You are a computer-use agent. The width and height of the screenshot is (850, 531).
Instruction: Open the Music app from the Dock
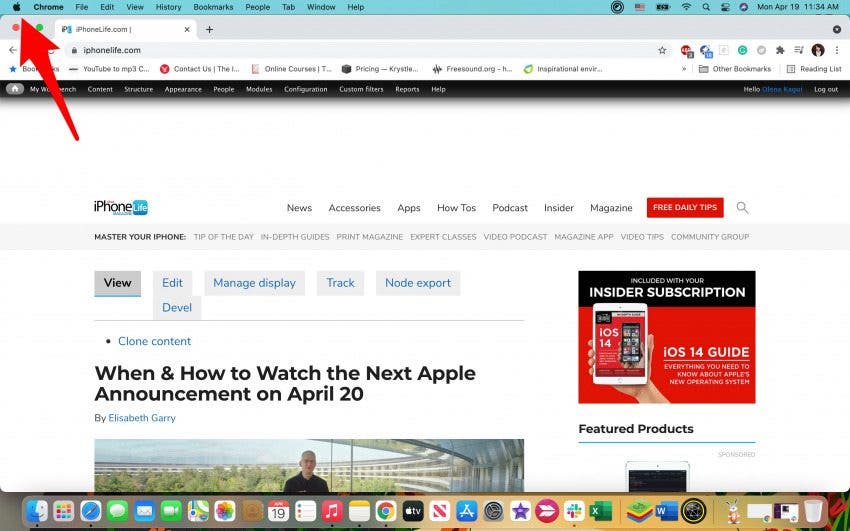(x=332, y=511)
